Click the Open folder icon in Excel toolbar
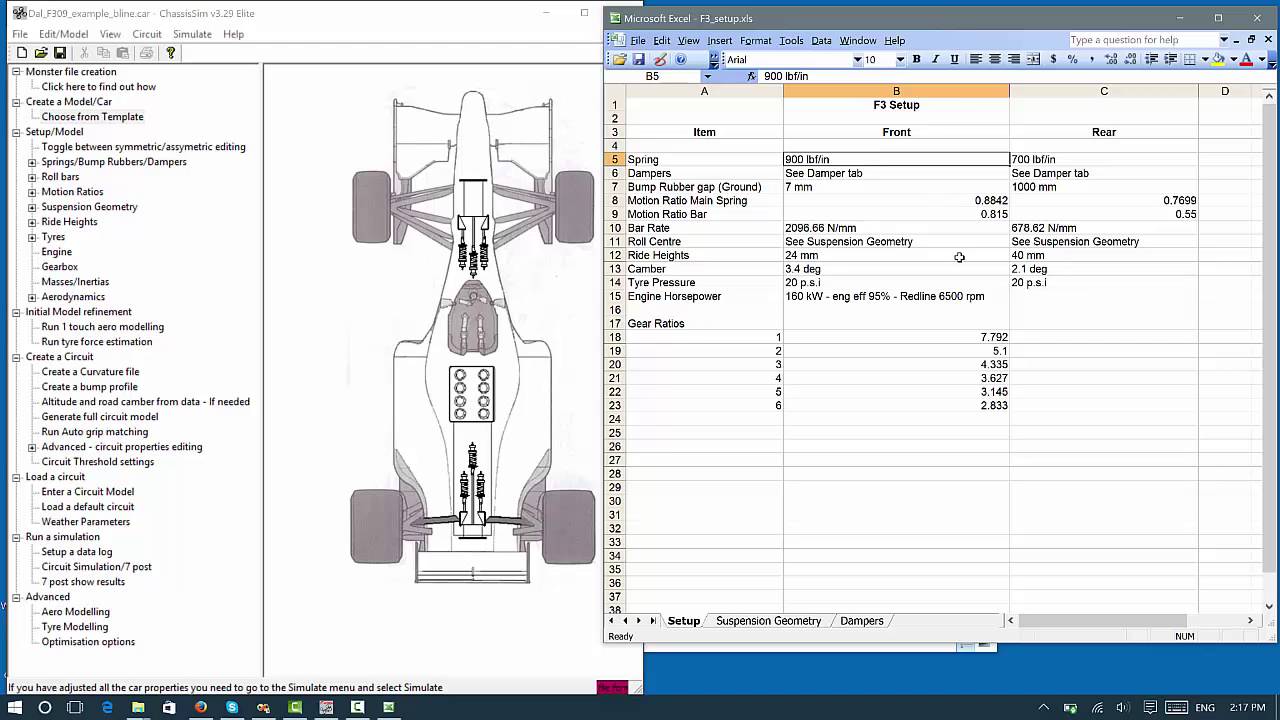1280x720 pixels. click(620, 60)
